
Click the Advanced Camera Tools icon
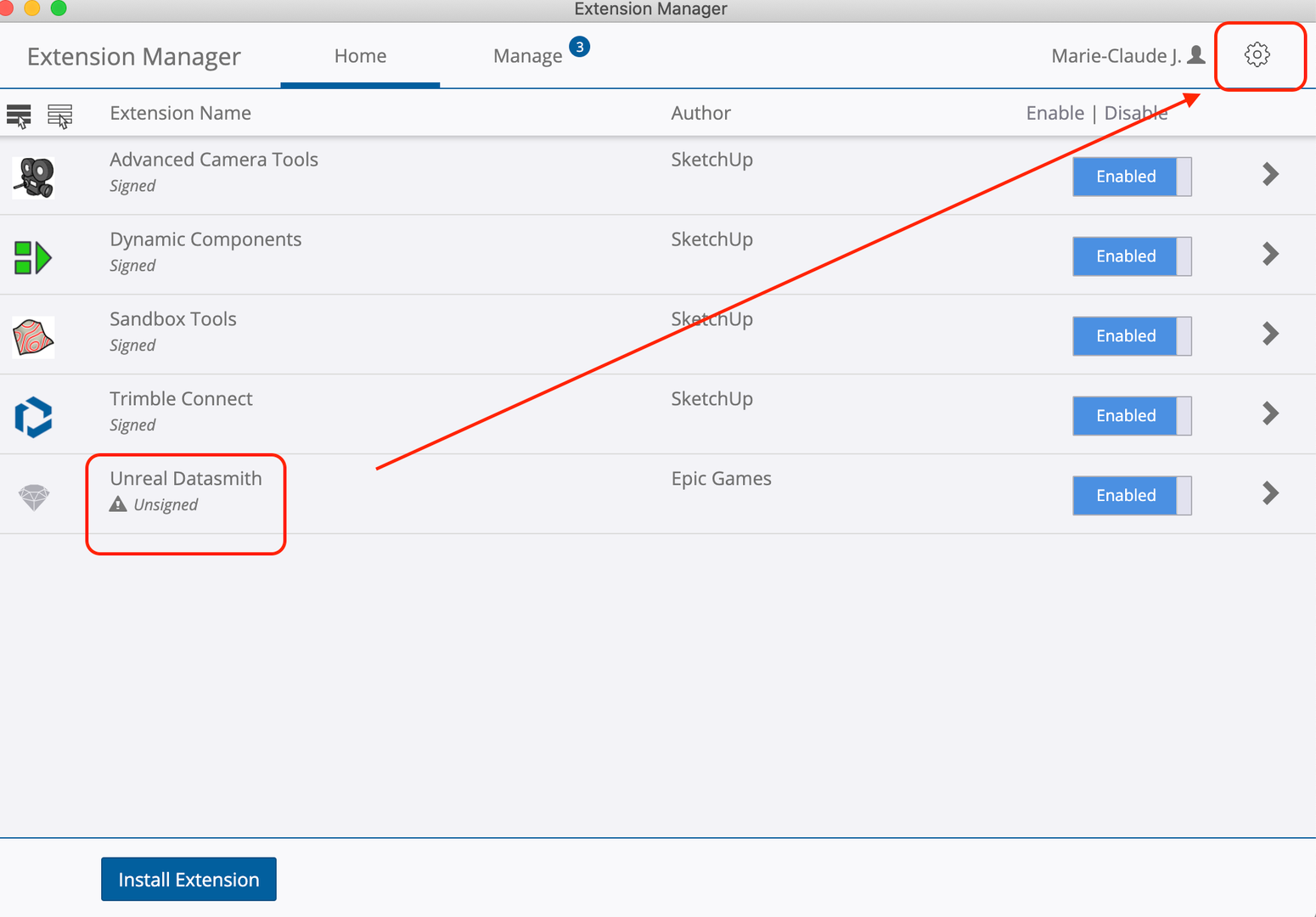tap(34, 177)
